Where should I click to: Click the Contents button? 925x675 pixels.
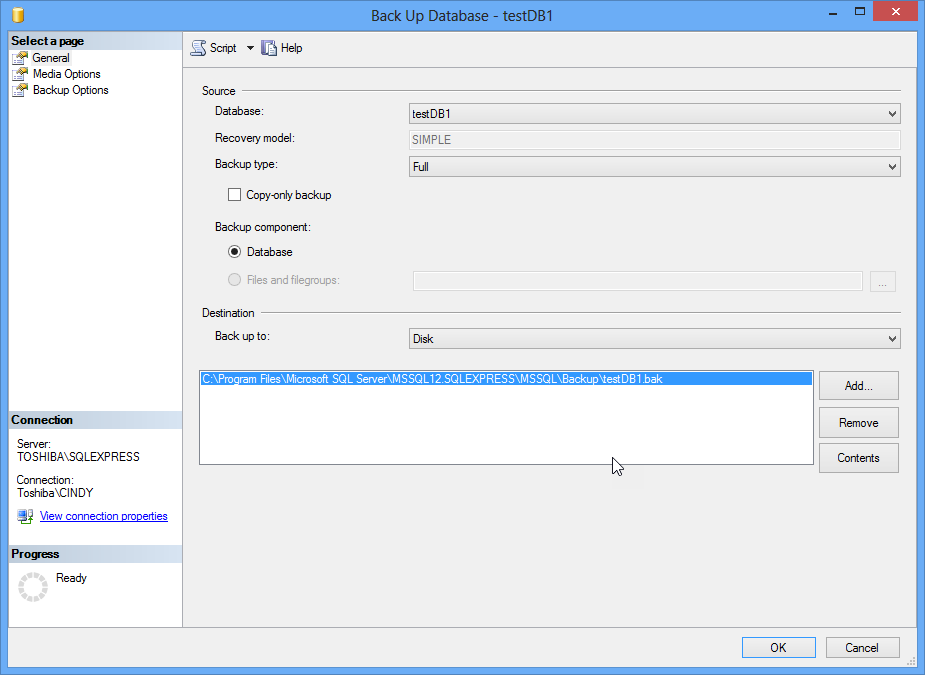click(858, 458)
